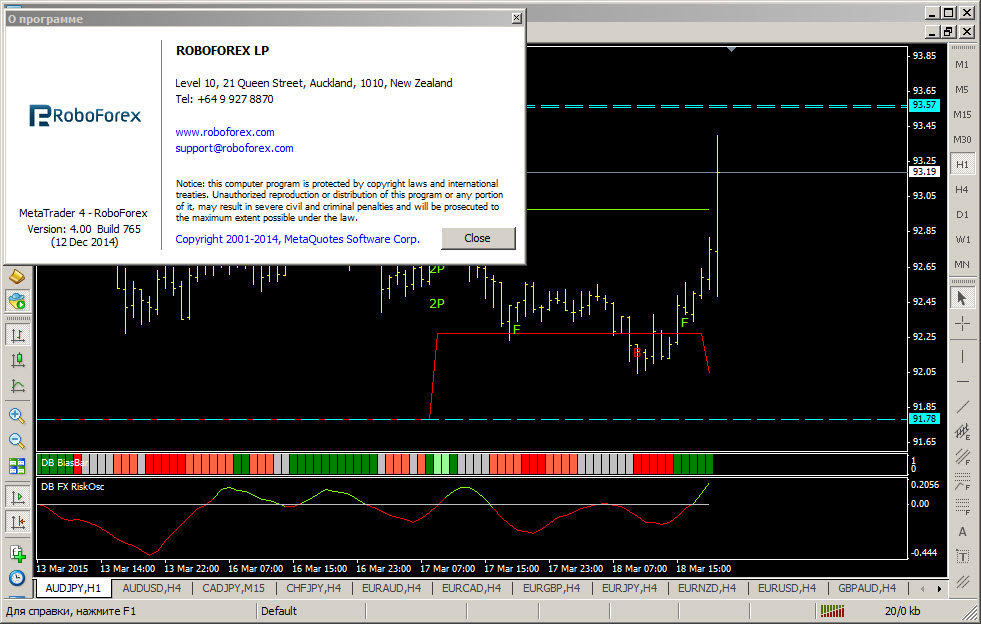Click the DB FX RiskOsc indicator label
This screenshot has height=624, width=981.
pos(73,486)
